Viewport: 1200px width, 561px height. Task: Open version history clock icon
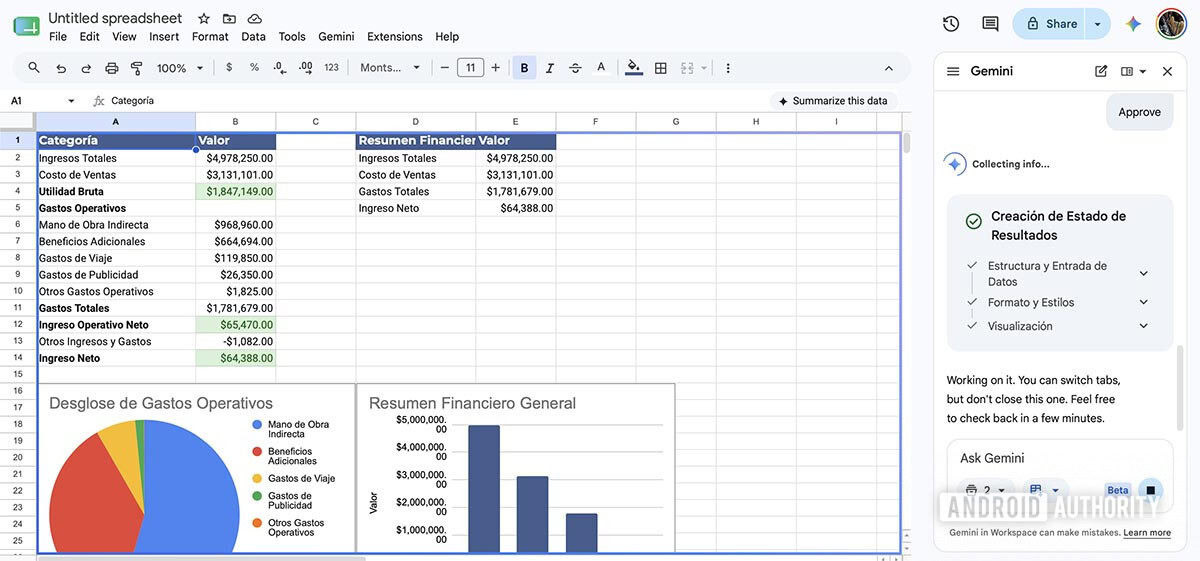951,24
